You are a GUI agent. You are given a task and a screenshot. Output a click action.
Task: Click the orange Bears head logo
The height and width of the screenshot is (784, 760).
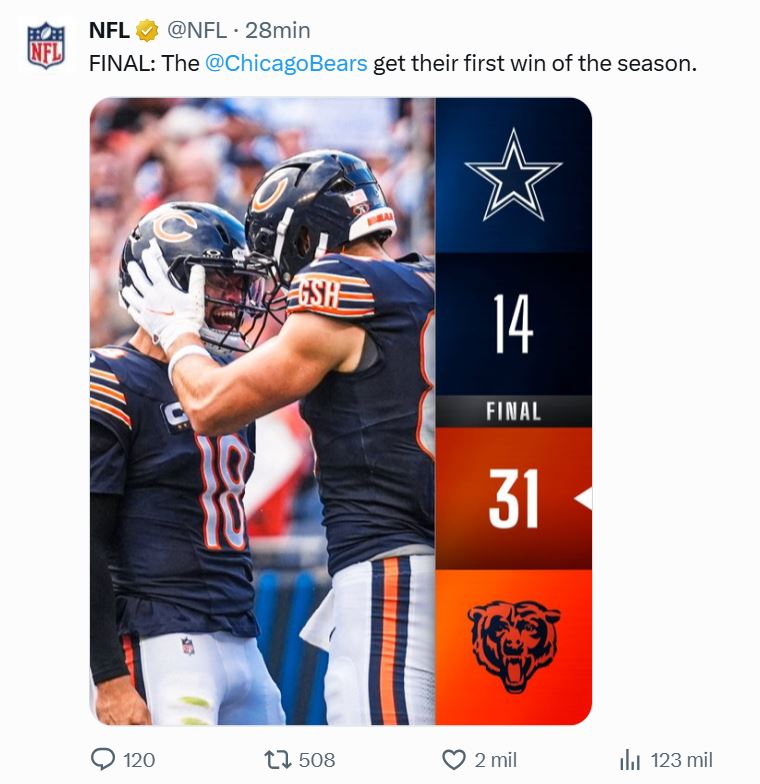tap(514, 646)
